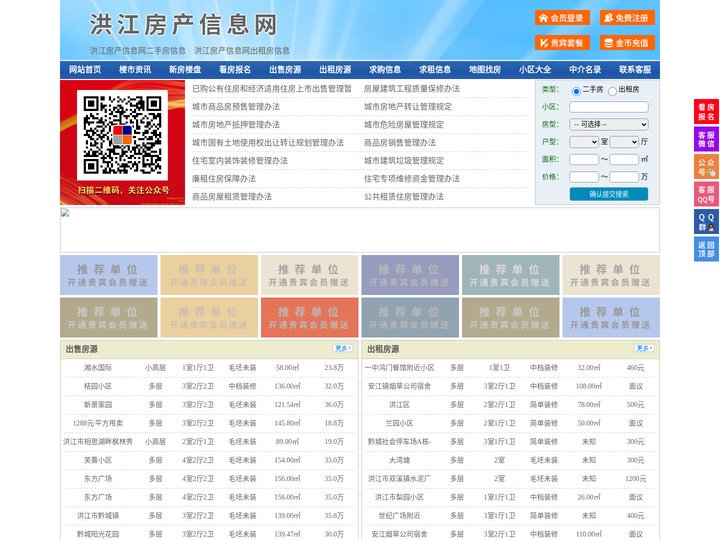The image size is (720, 540).
Task: Open the 城市危险房屋管理规定 link
Action: point(404,124)
